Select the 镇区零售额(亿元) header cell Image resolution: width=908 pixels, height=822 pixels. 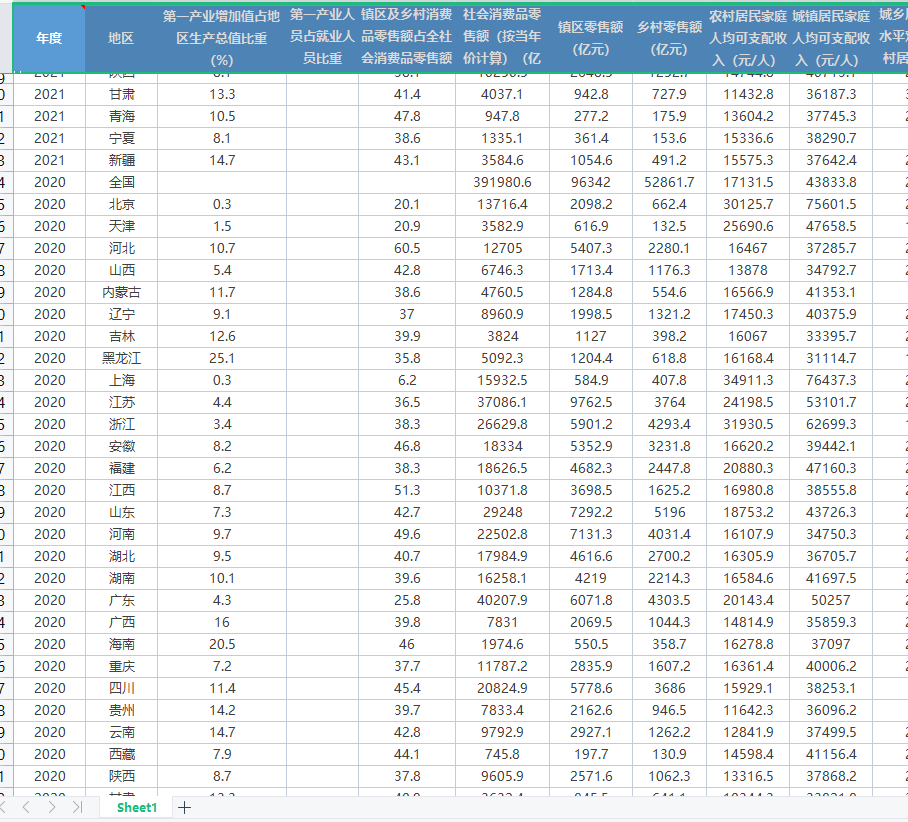tap(591, 38)
